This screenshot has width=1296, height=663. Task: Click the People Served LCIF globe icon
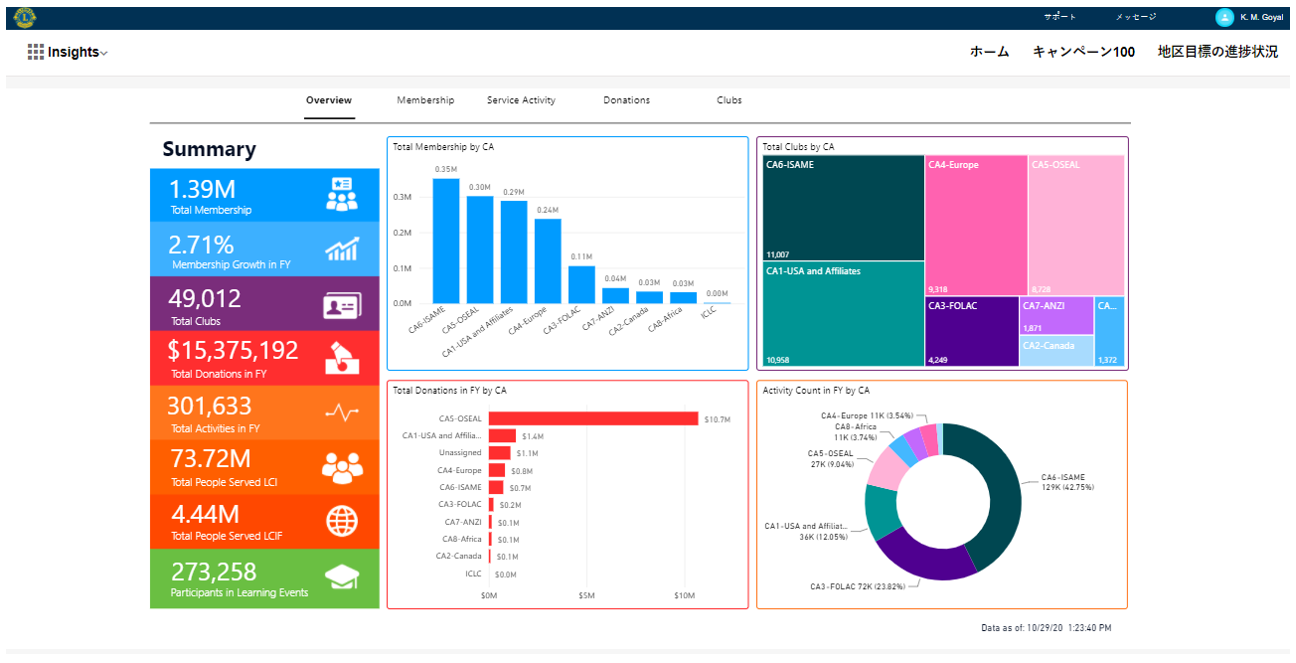[341, 521]
